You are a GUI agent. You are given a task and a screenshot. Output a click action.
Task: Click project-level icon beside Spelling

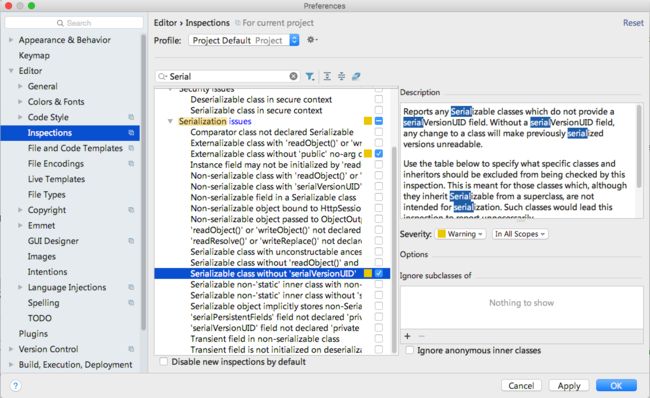click(x=131, y=303)
